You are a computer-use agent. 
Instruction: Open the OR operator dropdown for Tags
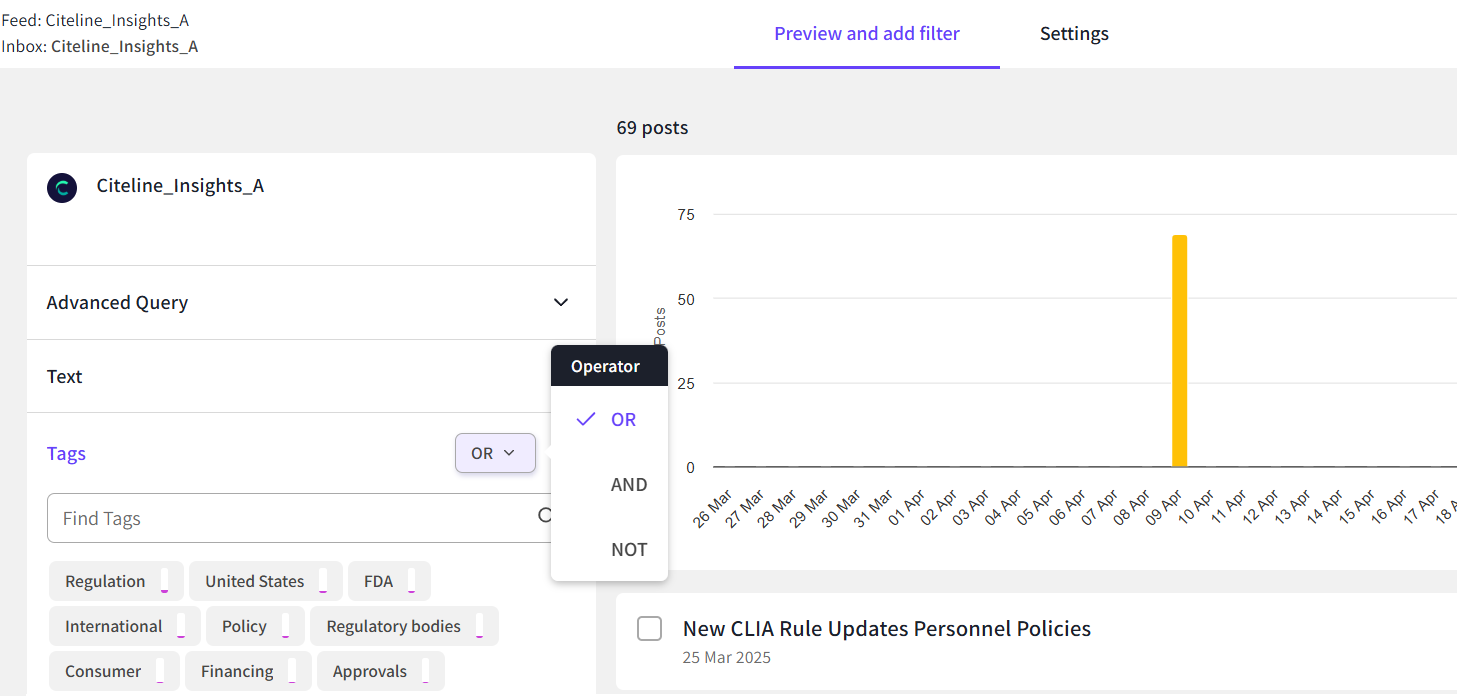(x=495, y=454)
